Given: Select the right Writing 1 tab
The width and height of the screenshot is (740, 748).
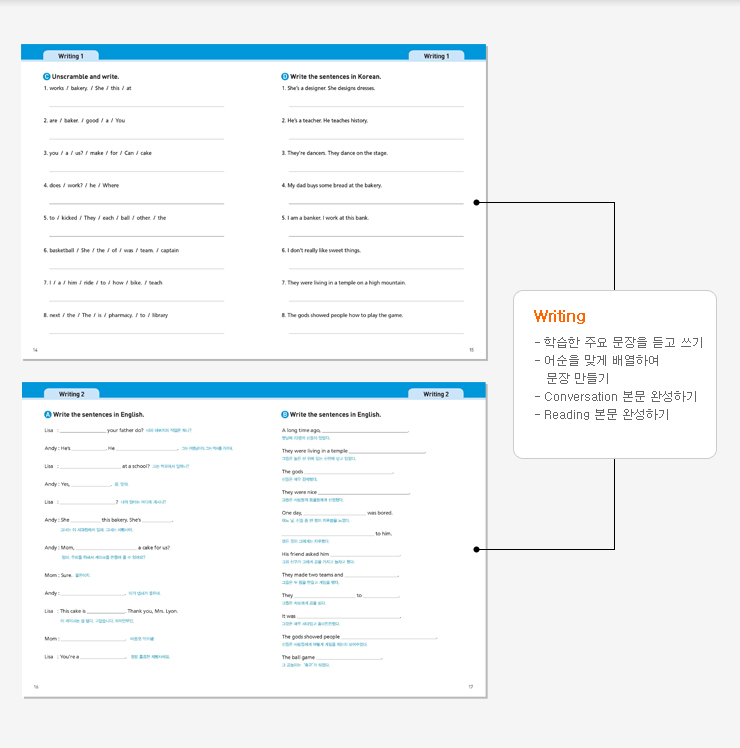Looking at the screenshot, I should click(436, 56).
